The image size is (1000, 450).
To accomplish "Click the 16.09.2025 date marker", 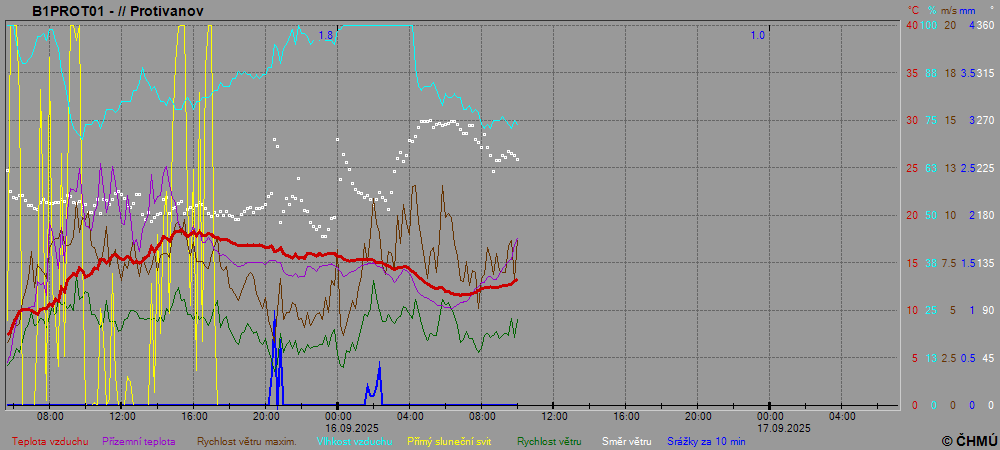I will [338, 425].
